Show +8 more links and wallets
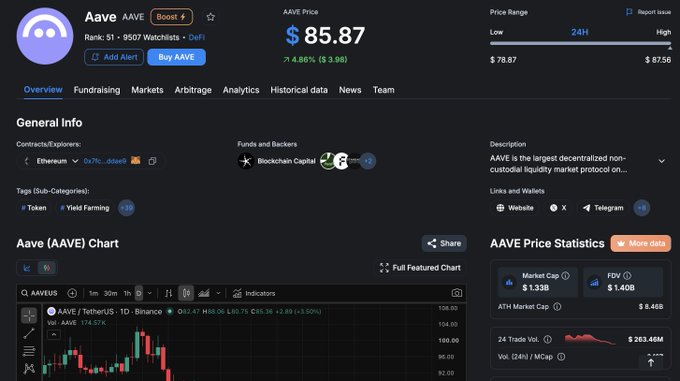 pos(642,208)
